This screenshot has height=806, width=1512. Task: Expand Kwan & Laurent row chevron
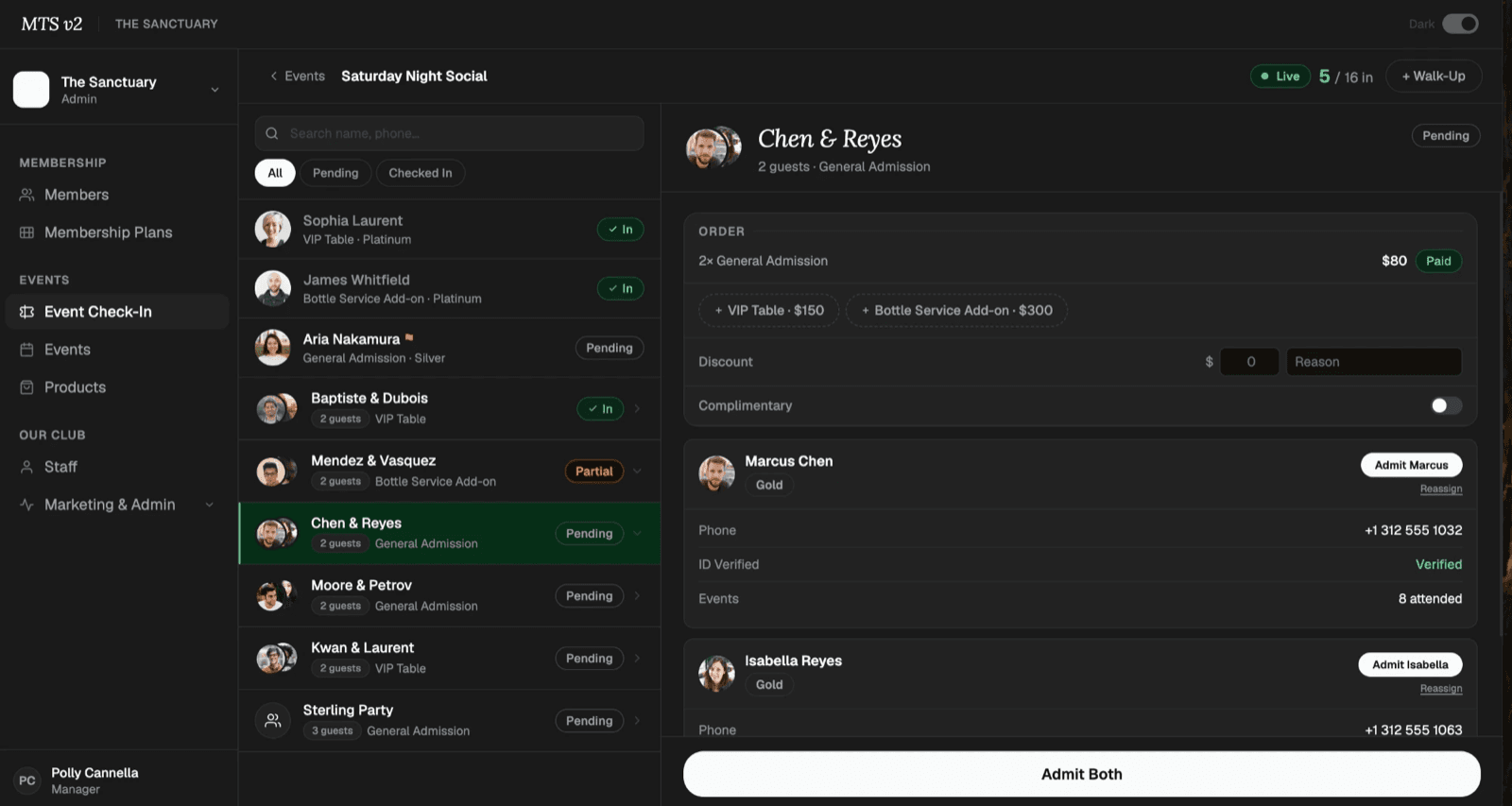[x=637, y=658]
